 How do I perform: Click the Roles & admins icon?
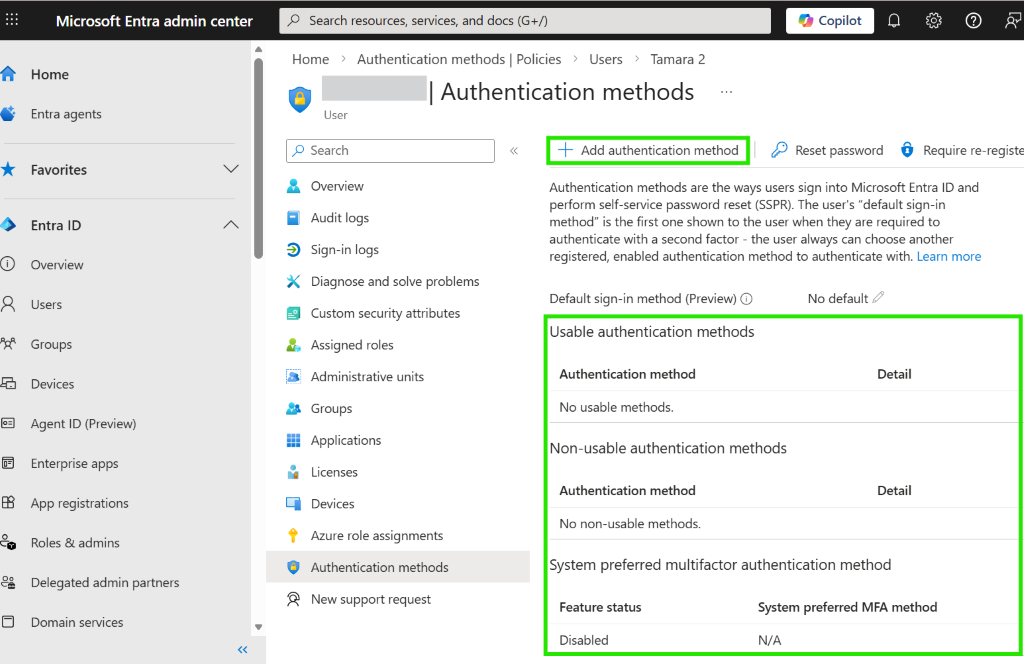(8, 543)
